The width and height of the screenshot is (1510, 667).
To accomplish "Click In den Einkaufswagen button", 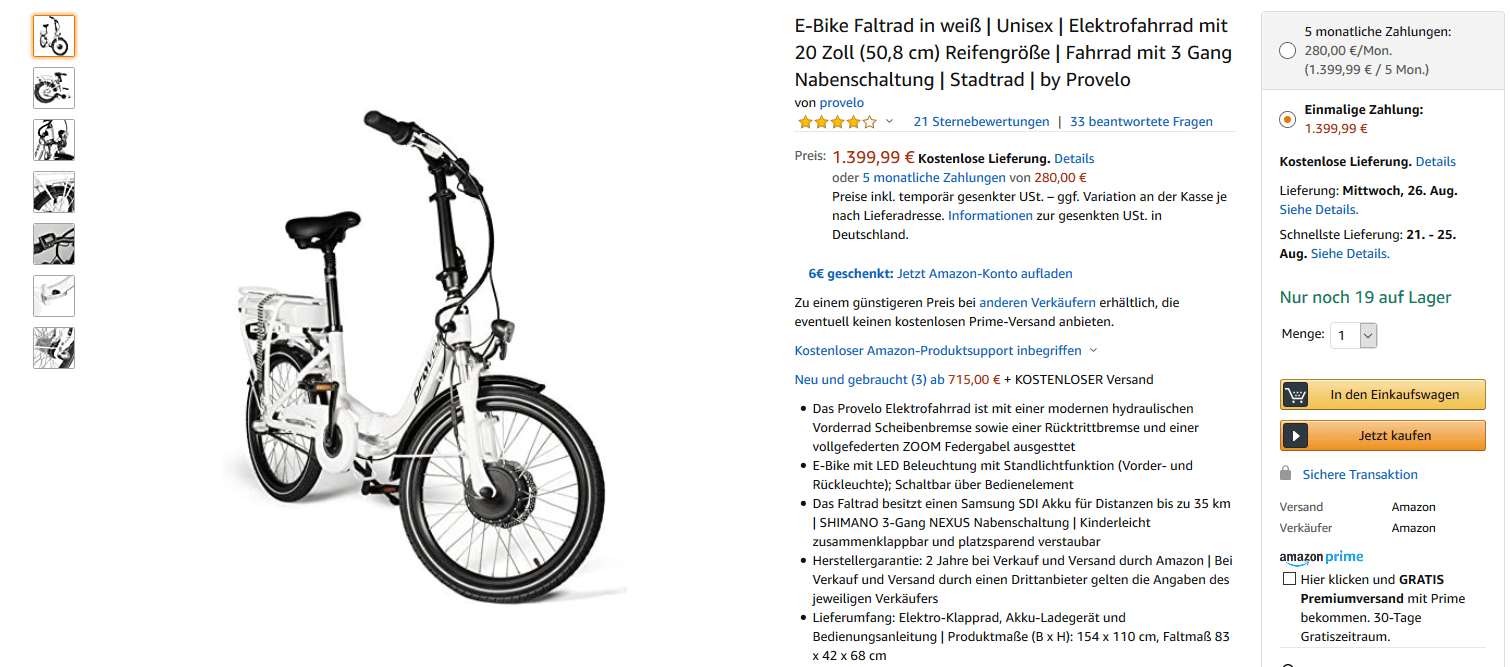I will point(1382,394).
